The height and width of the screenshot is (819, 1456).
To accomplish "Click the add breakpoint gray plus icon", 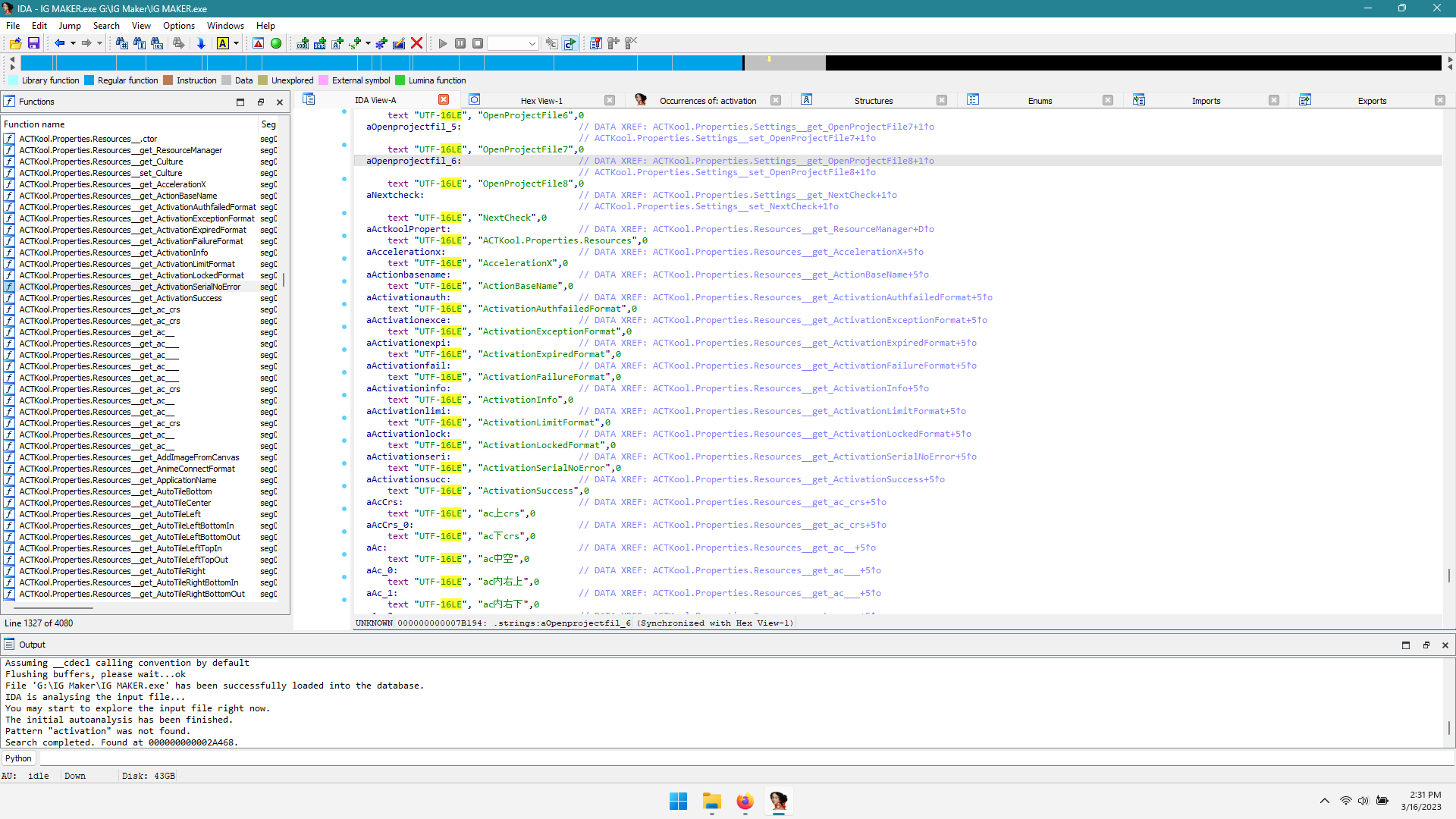I will [x=613, y=43].
